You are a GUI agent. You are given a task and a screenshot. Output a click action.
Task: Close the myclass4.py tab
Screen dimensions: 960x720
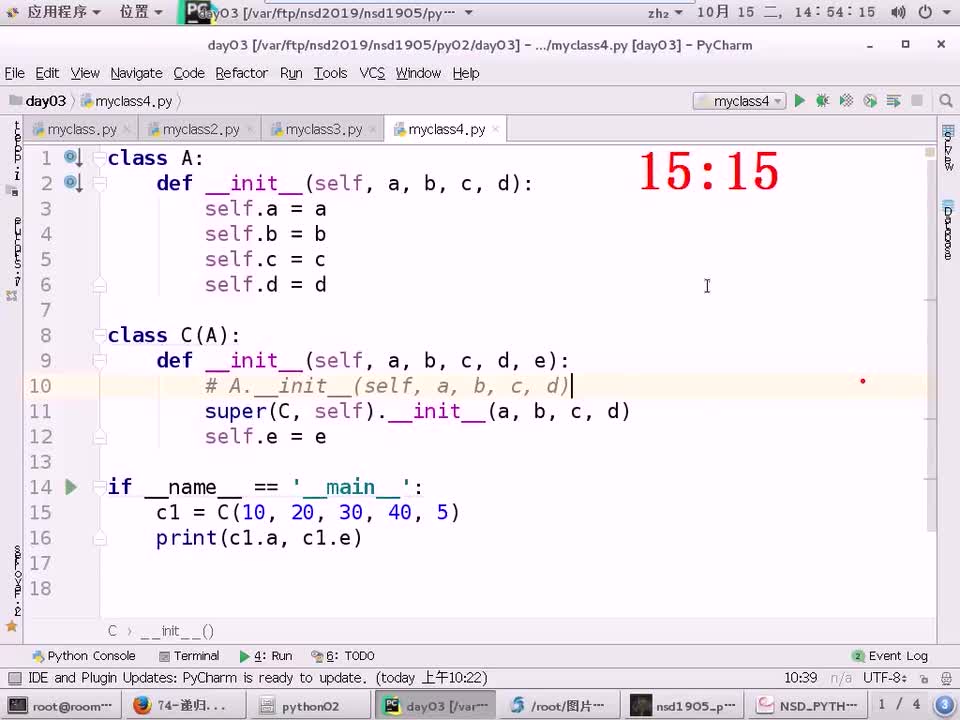pyautogui.click(x=495, y=129)
